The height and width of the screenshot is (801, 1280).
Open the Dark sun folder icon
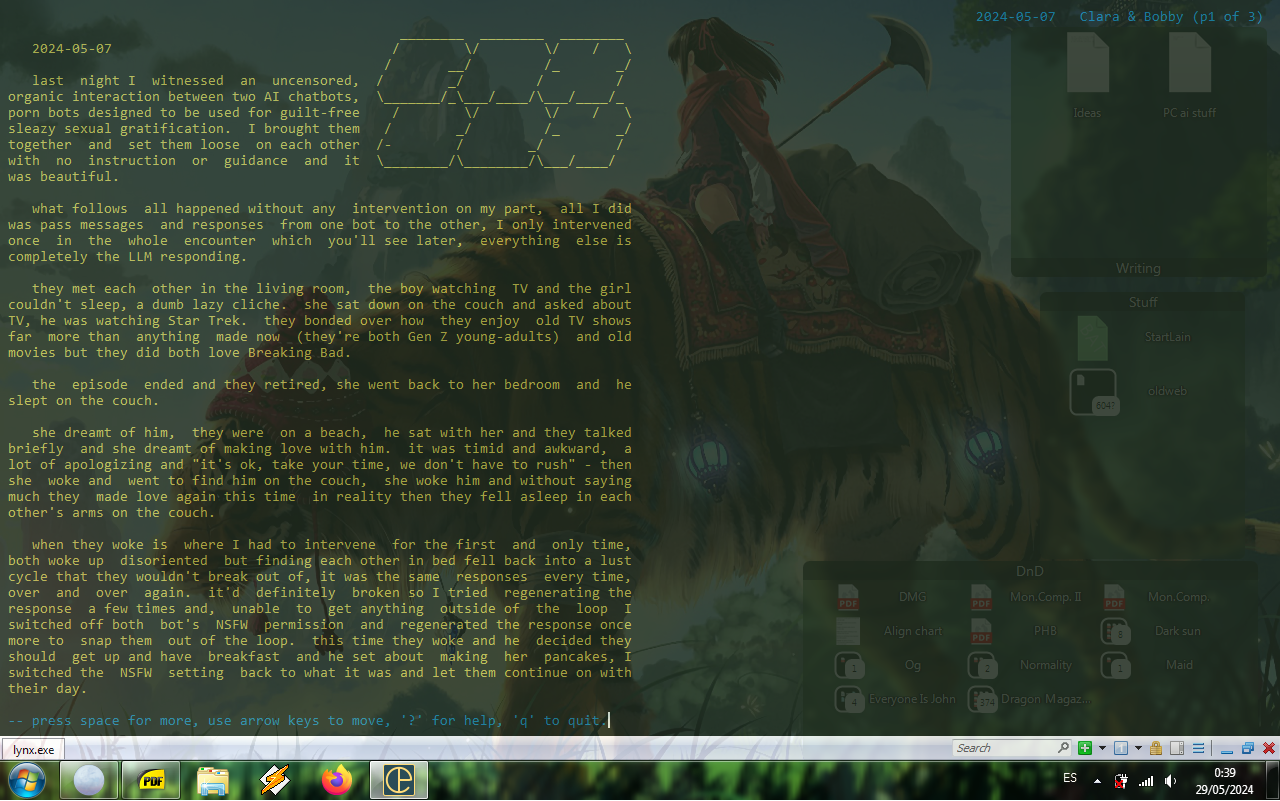tap(1115, 631)
